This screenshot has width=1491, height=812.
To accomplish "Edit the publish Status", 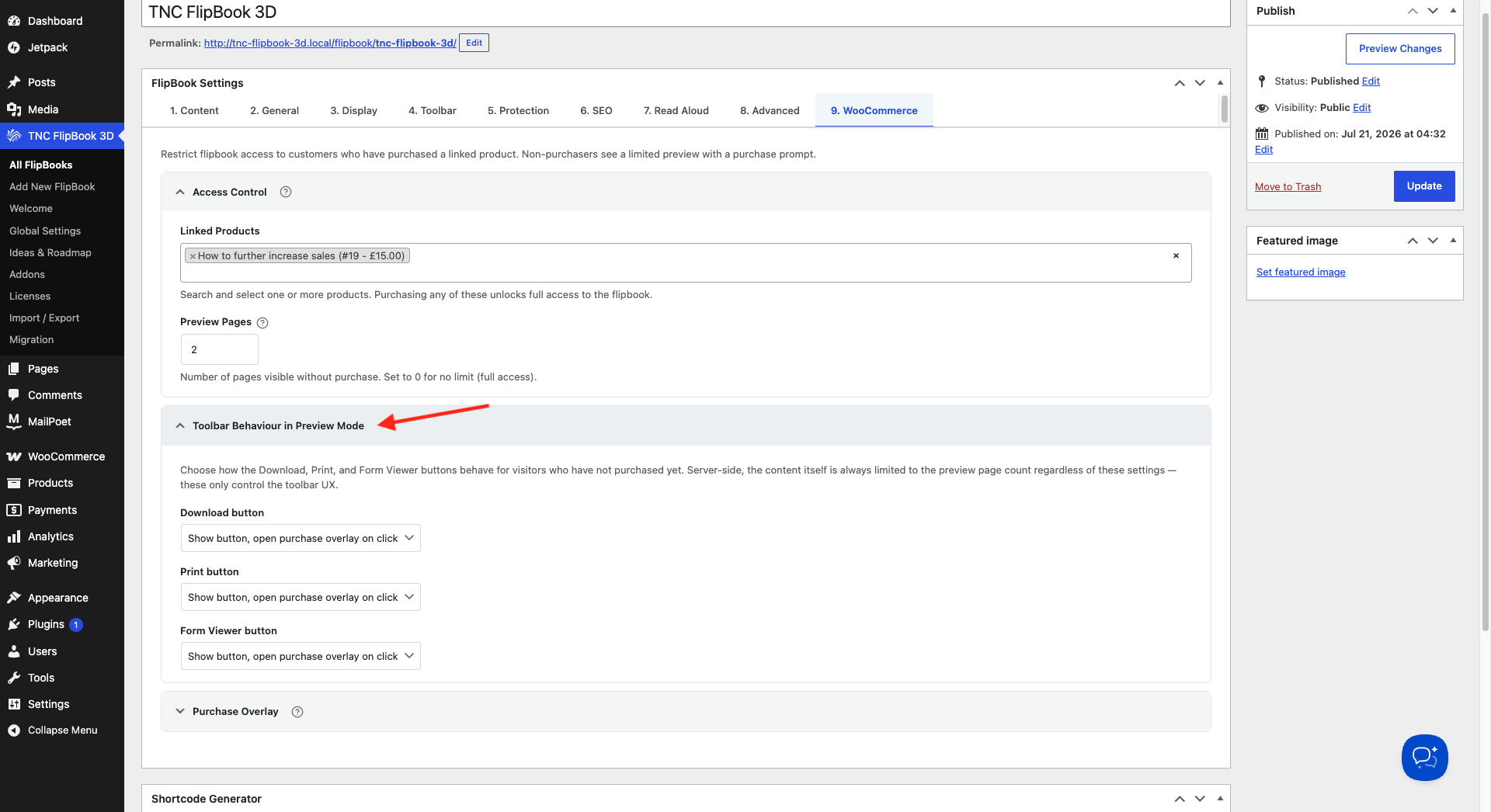I will pyautogui.click(x=1371, y=82).
